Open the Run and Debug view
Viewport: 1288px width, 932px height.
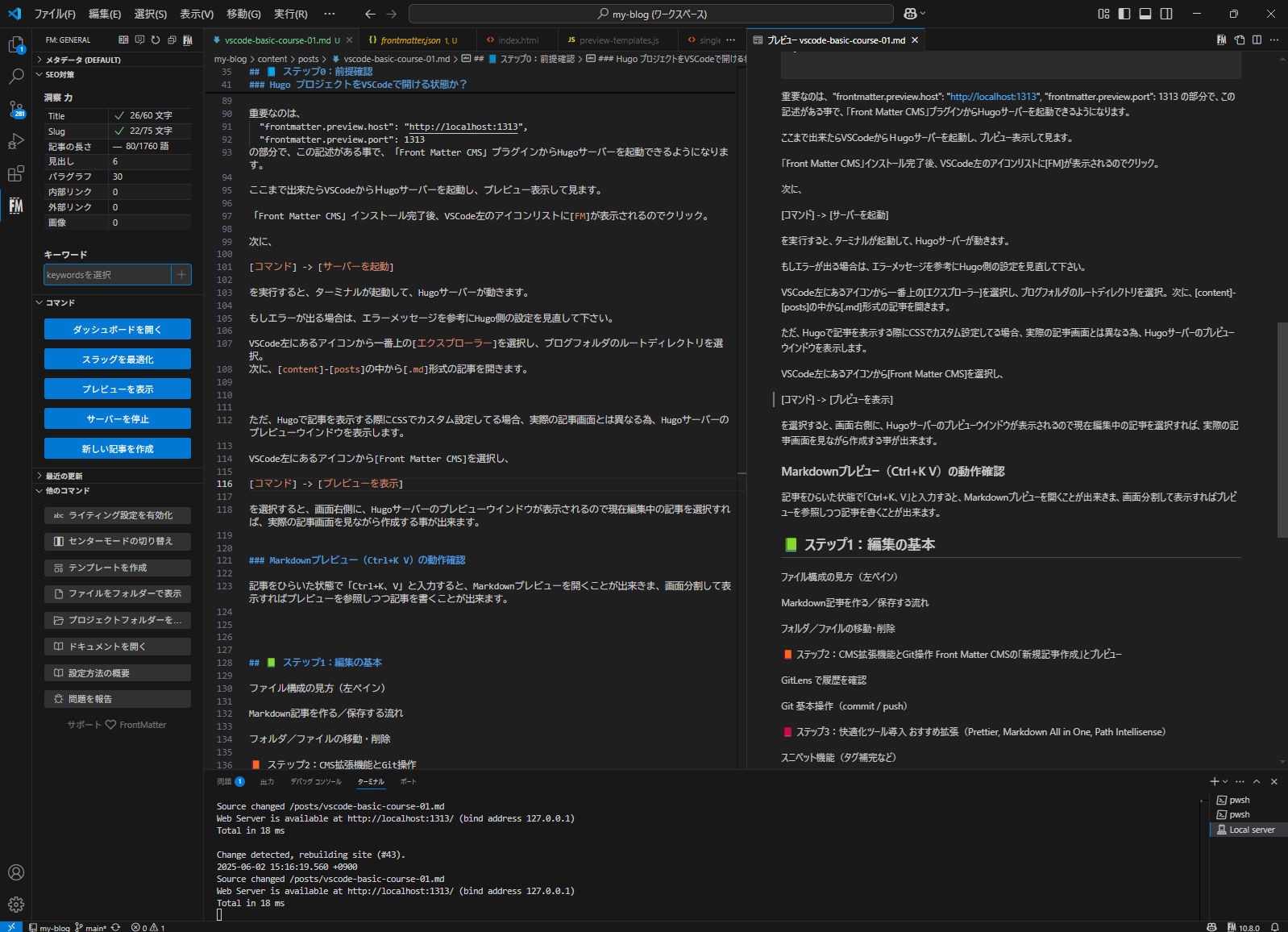click(x=16, y=141)
